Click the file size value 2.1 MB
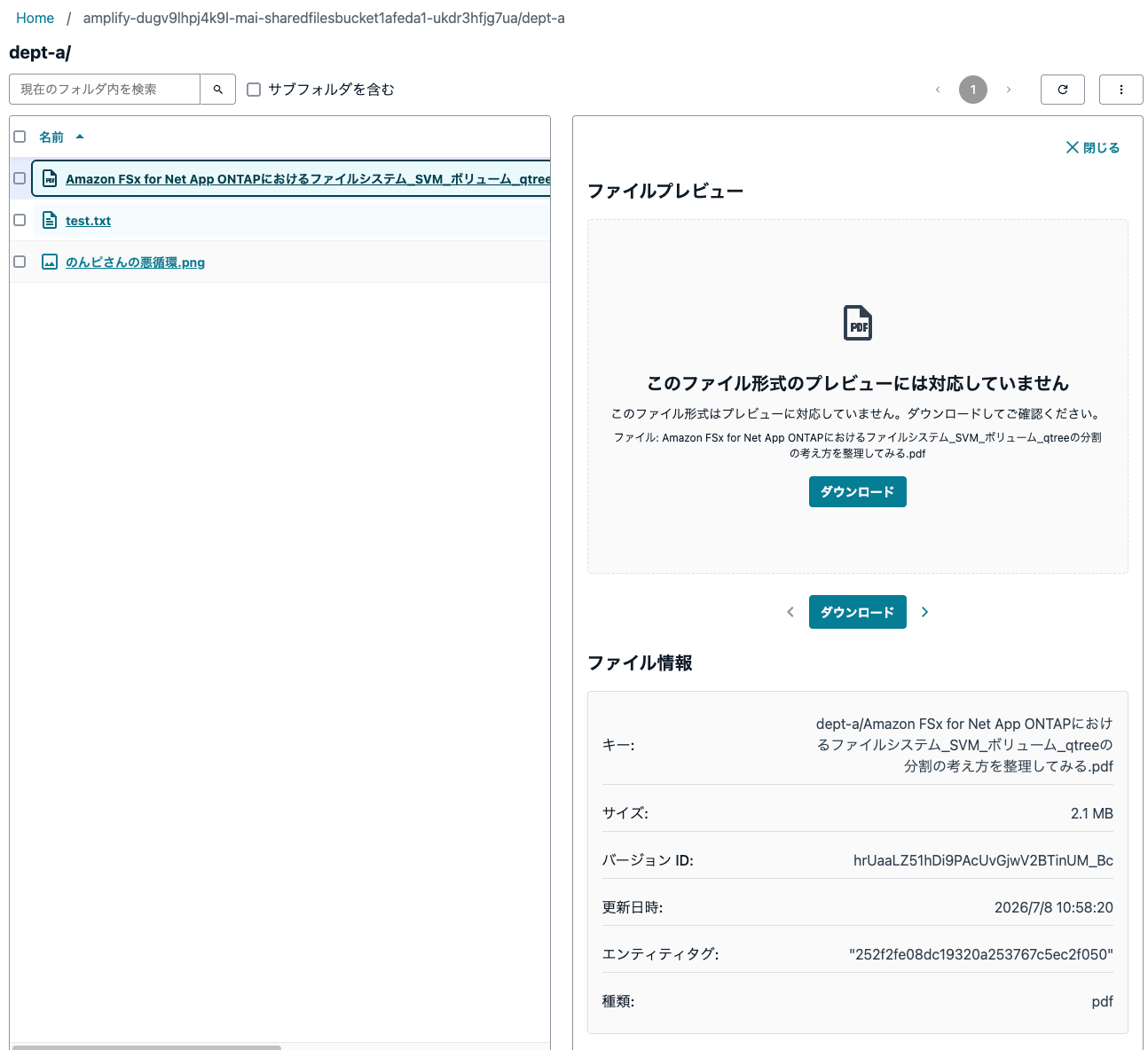Viewport: 1148px width, 1050px height. (x=1092, y=813)
